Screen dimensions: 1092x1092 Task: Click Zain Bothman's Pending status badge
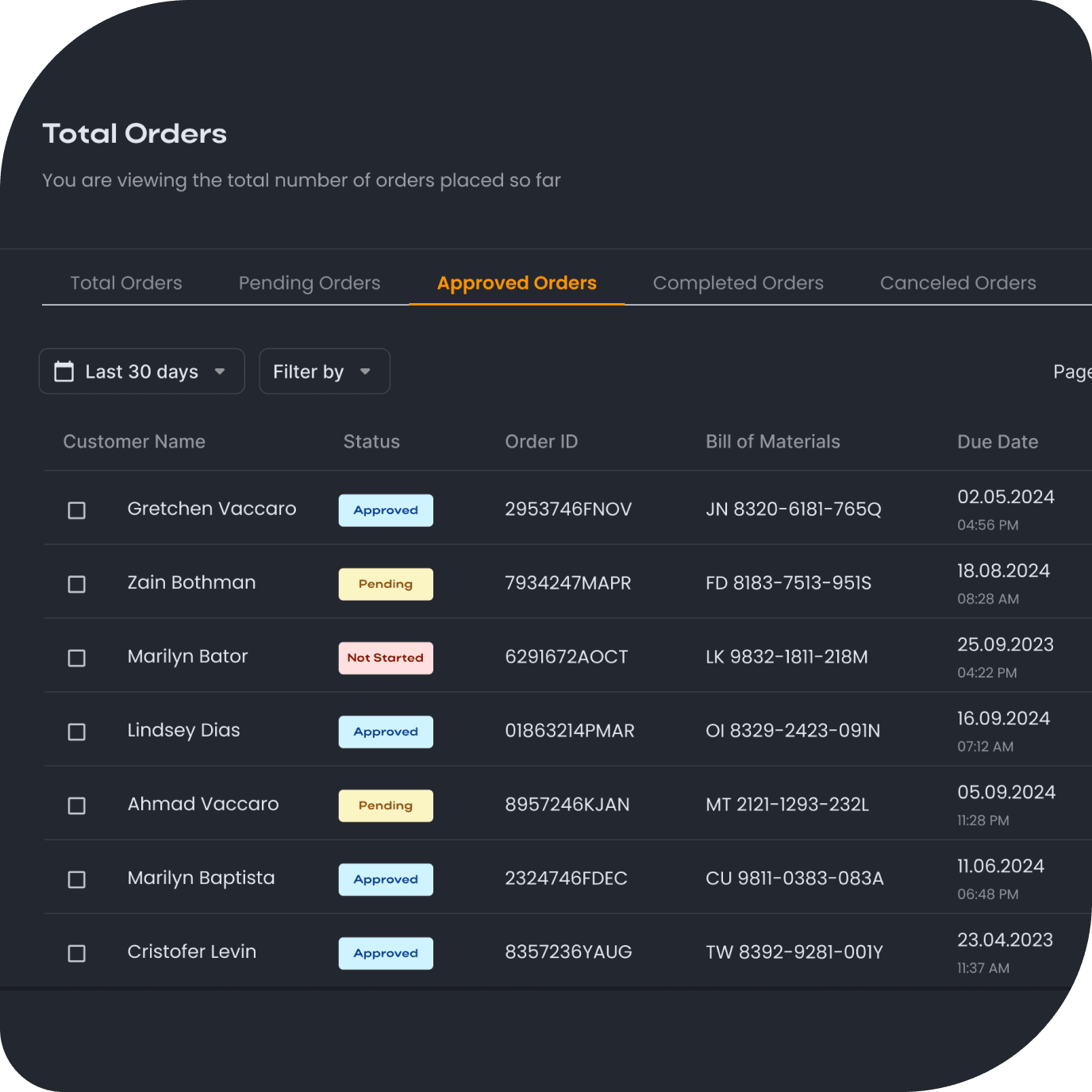click(386, 584)
